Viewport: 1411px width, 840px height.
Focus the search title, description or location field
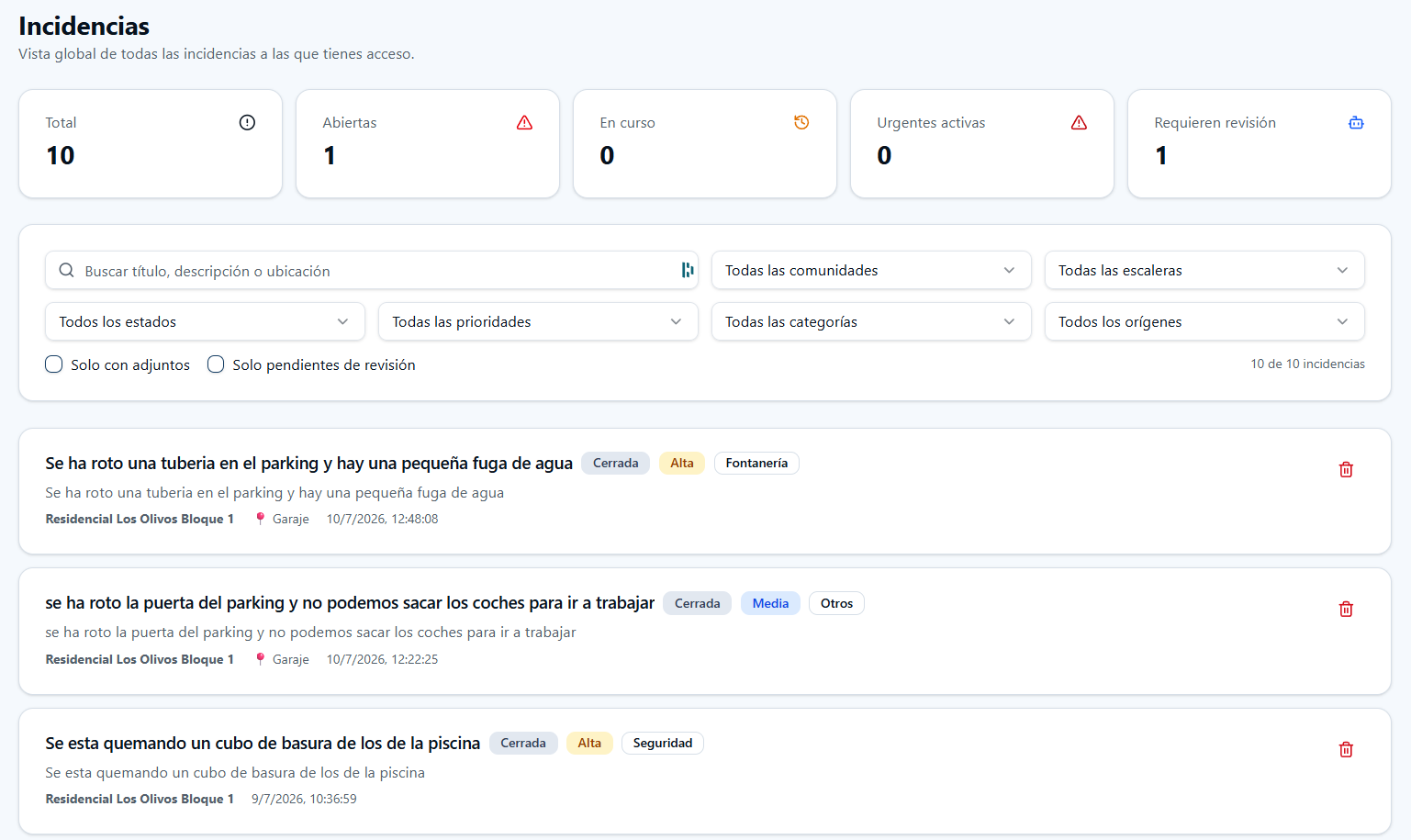point(372,270)
